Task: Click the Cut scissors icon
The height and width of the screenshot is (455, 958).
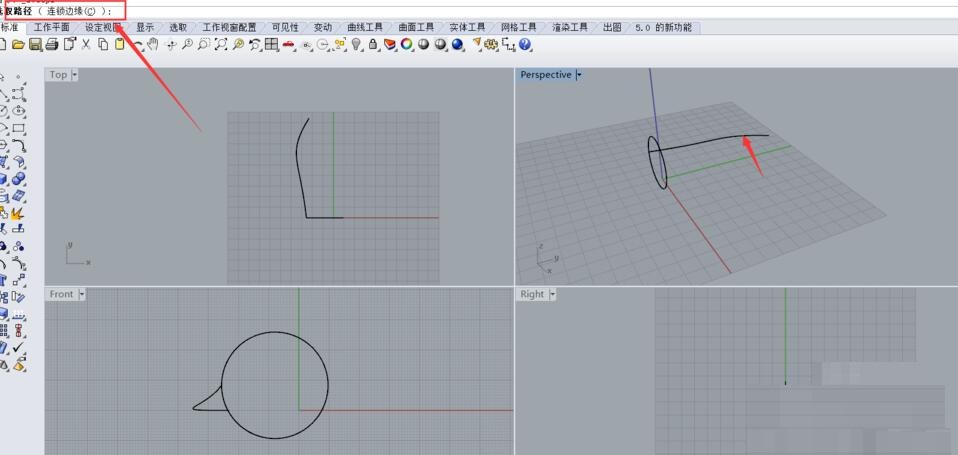Action: [x=86, y=45]
